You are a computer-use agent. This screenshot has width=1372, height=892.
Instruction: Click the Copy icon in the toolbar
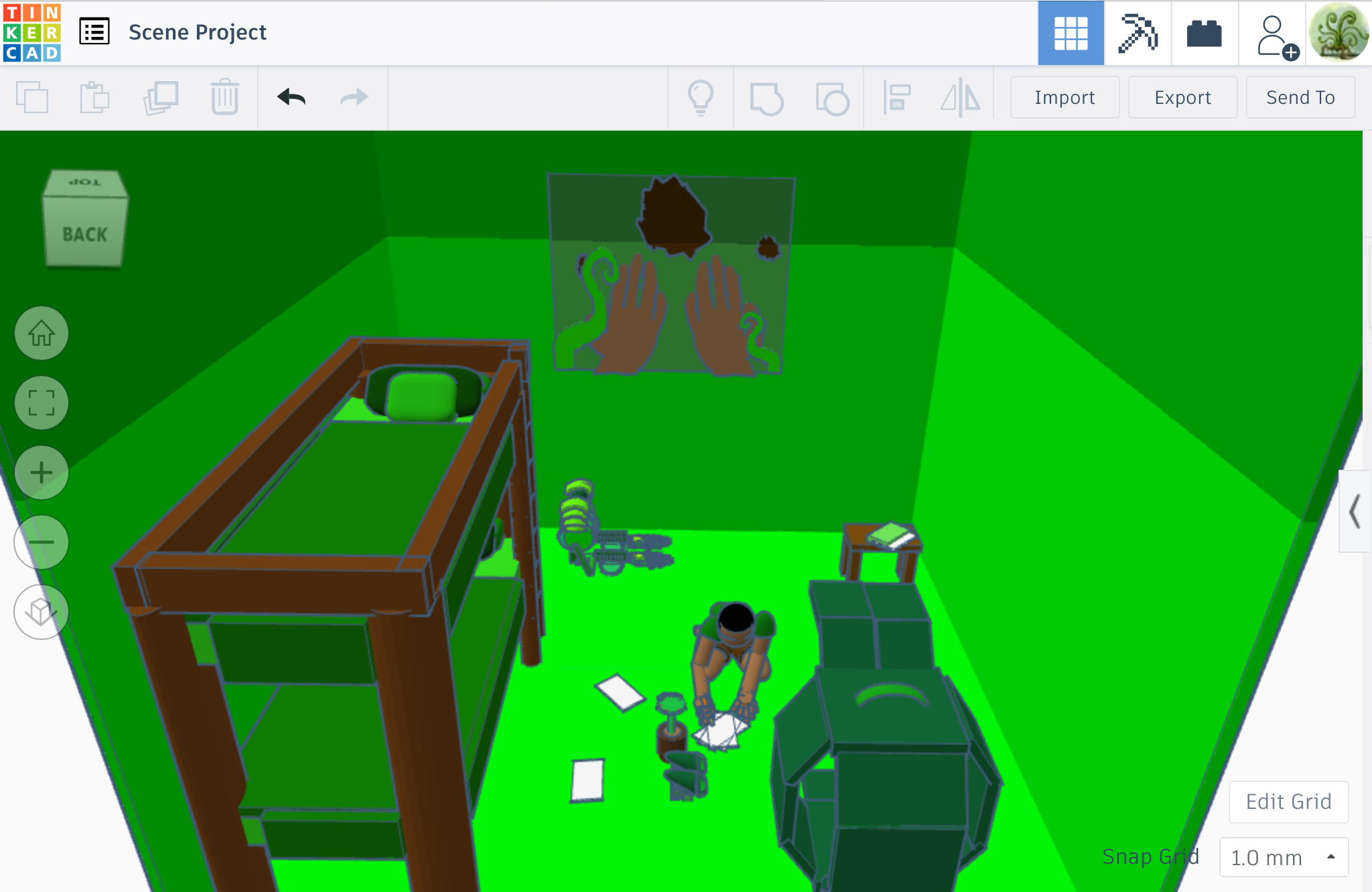click(x=32, y=98)
